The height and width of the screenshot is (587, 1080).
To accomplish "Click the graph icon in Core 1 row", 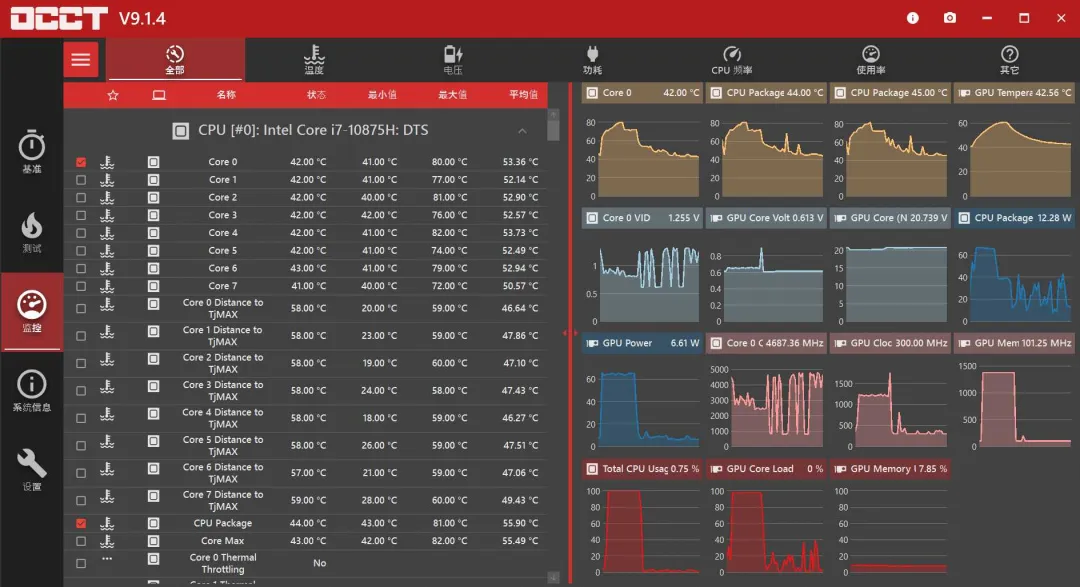I will point(153,180).
